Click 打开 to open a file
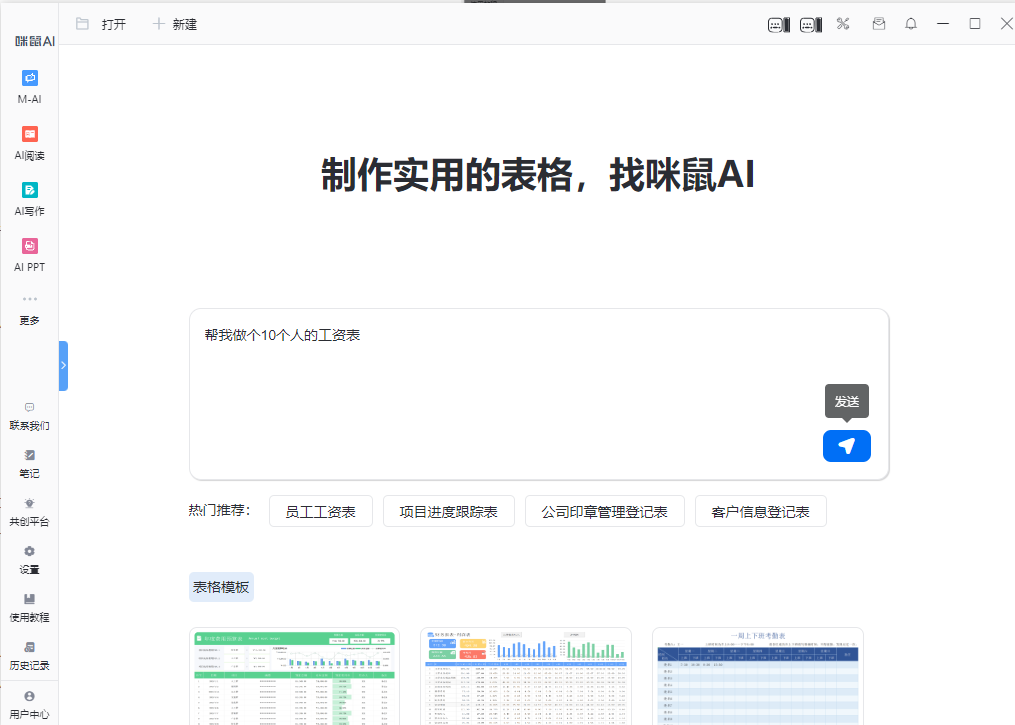This screenshot has height=725, width=1015. click(101, 24)
